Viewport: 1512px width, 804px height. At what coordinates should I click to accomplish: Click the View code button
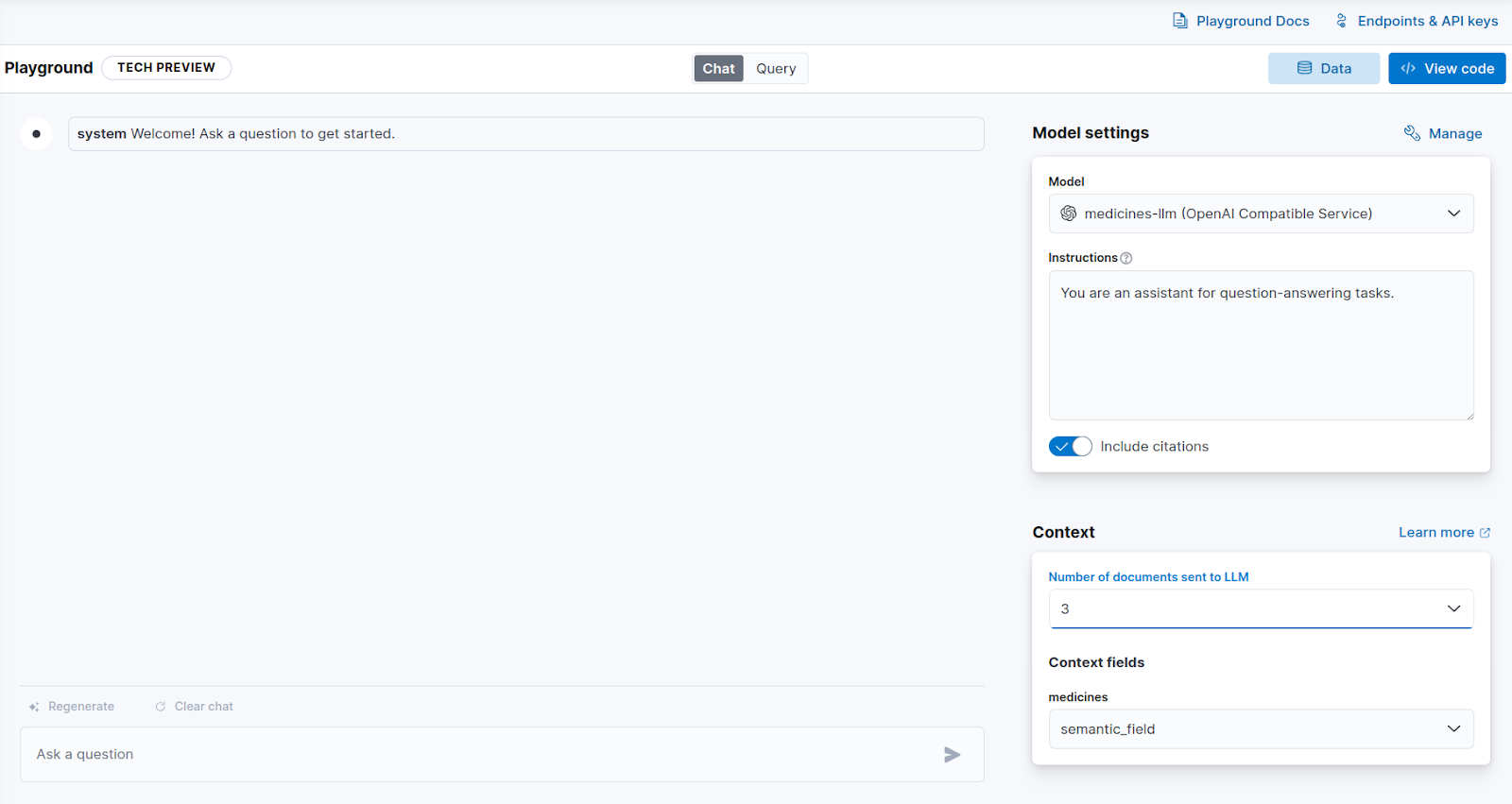click(x=1447, y=68)
